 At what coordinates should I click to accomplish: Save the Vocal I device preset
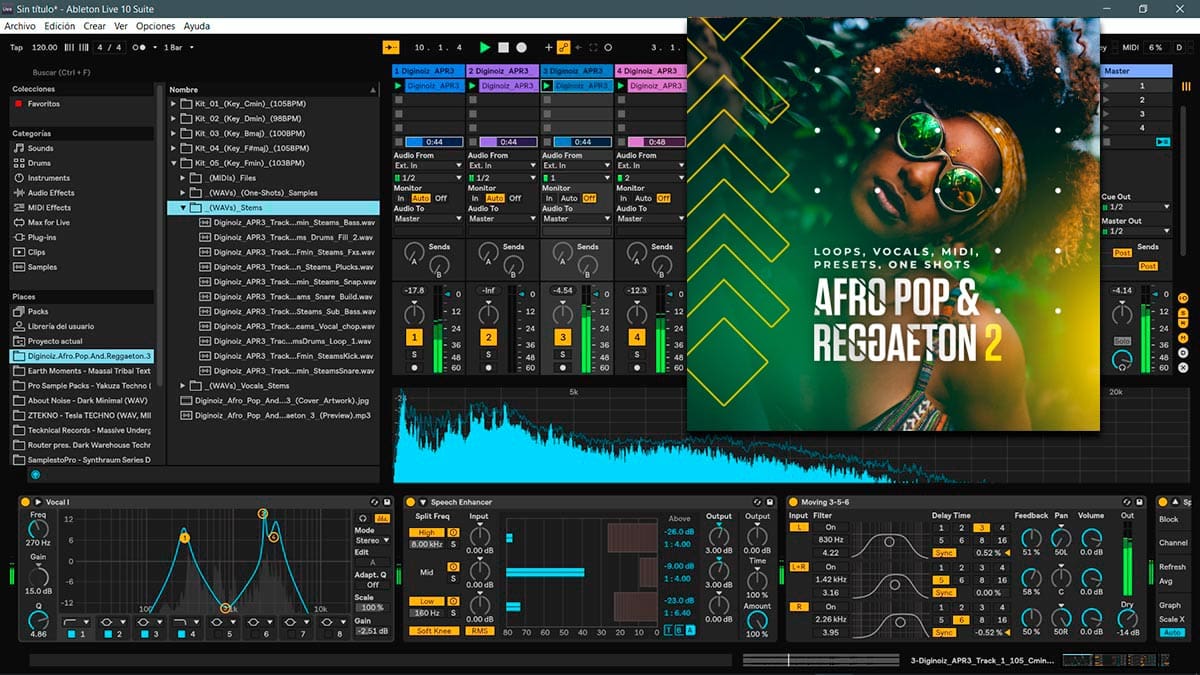(x=387, y=502)
